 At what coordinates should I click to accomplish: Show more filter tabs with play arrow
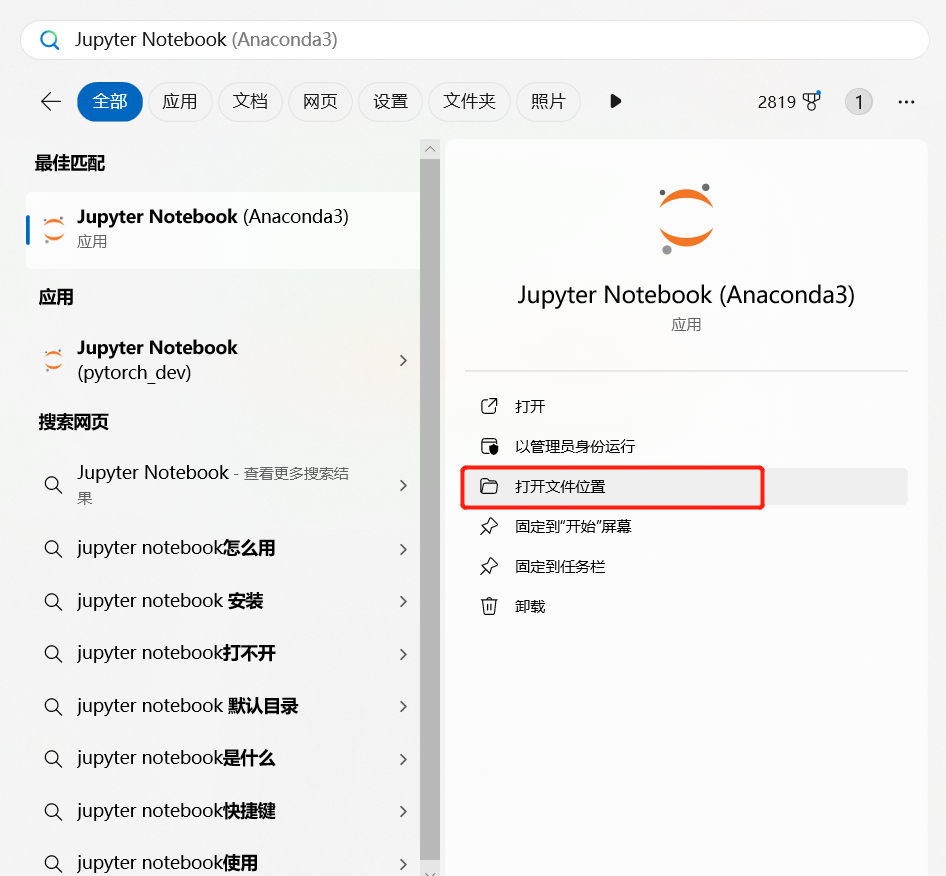[615, 101]
